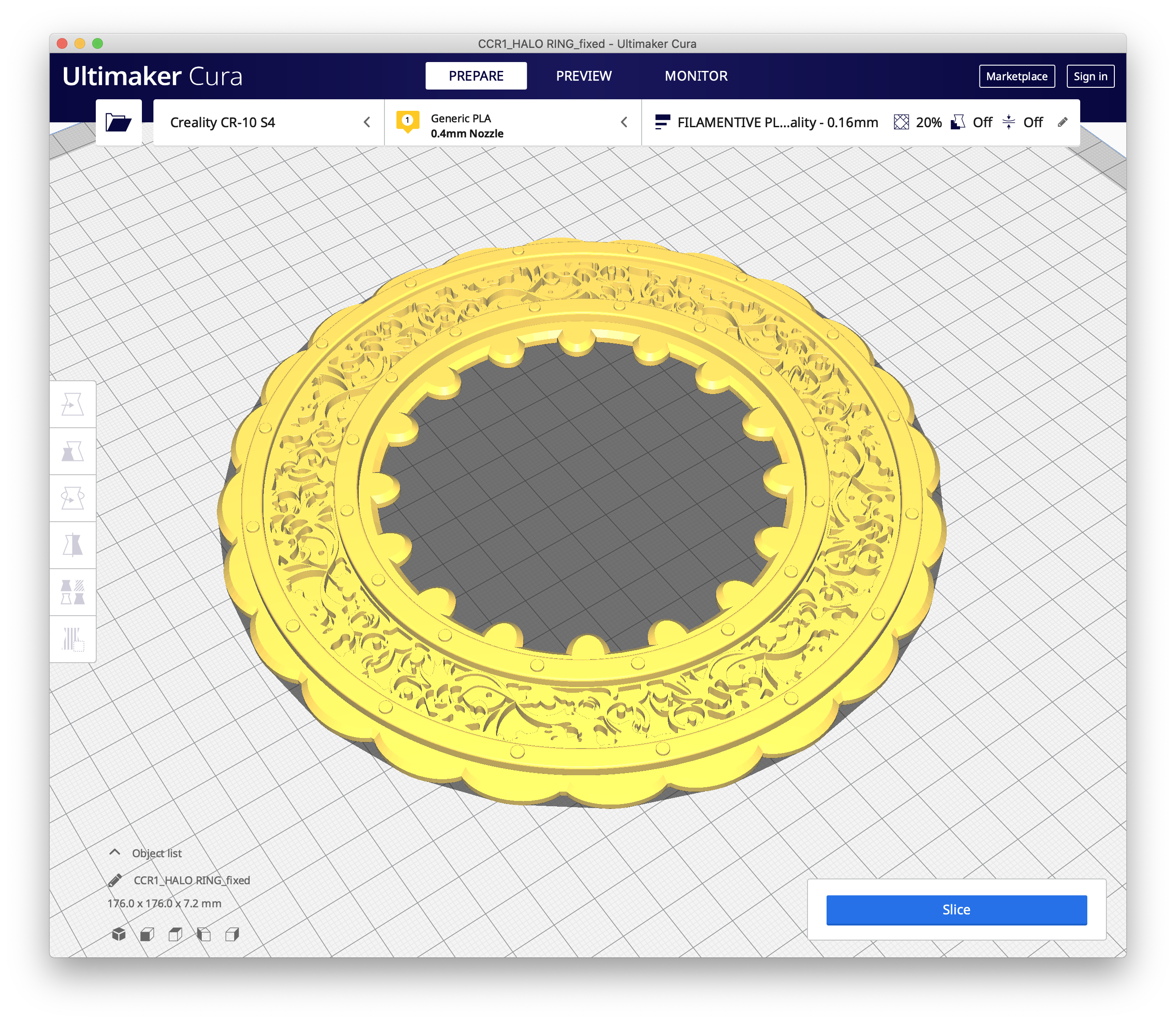Select the Rotate tool in left toolbar
This screenshot has width=1176, height=1023.
tap(73, 498)
